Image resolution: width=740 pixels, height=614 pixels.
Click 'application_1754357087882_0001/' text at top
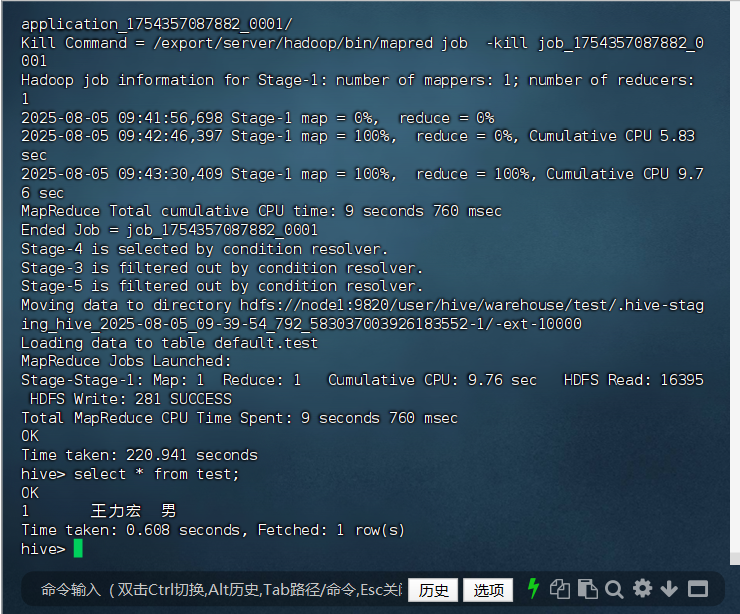tap(157, 24)
